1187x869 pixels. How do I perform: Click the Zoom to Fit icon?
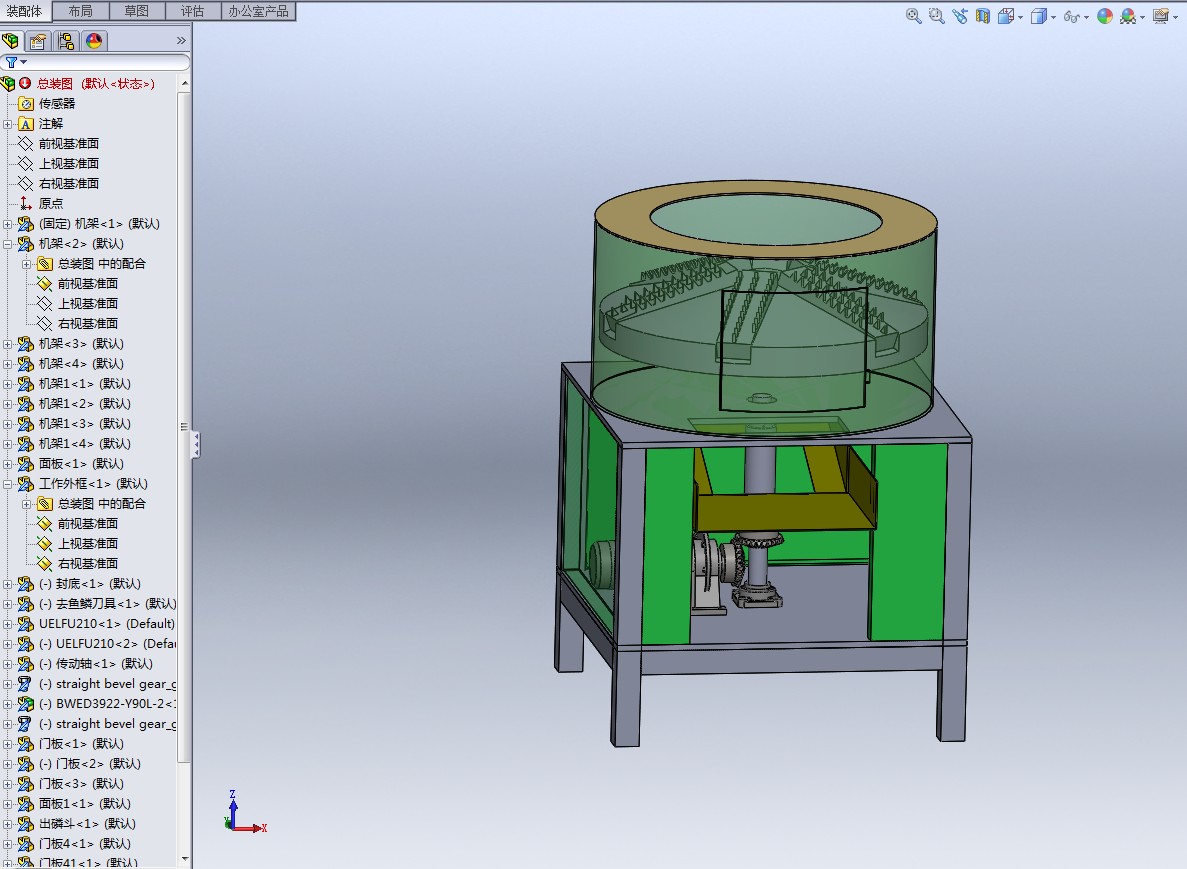[x=914, y=16]
